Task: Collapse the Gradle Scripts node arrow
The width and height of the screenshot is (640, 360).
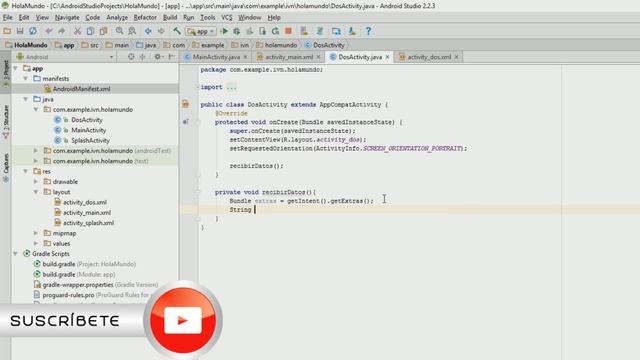Action: 16,253
